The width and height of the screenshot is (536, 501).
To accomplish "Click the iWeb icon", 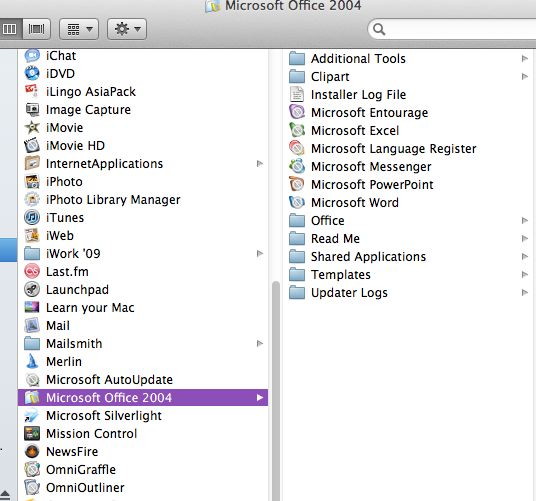I will 32,235.
